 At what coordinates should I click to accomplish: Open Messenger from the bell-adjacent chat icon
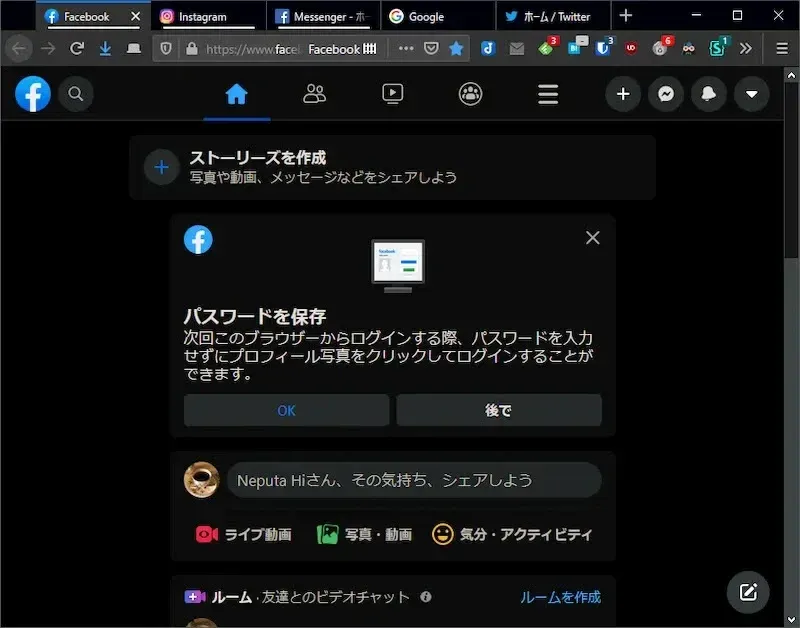(666, 94)
